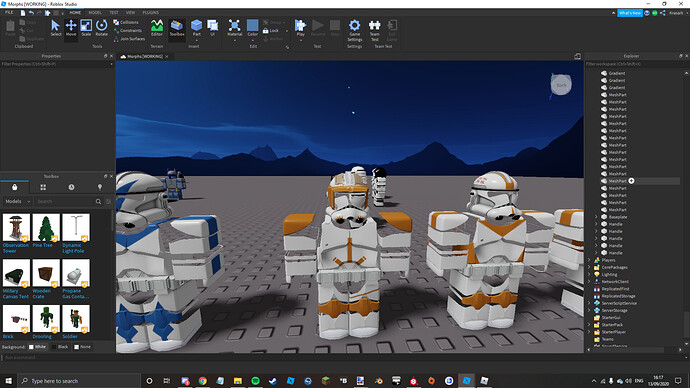Switch to the VIEW ribbon tab

[x=131, y=13]
